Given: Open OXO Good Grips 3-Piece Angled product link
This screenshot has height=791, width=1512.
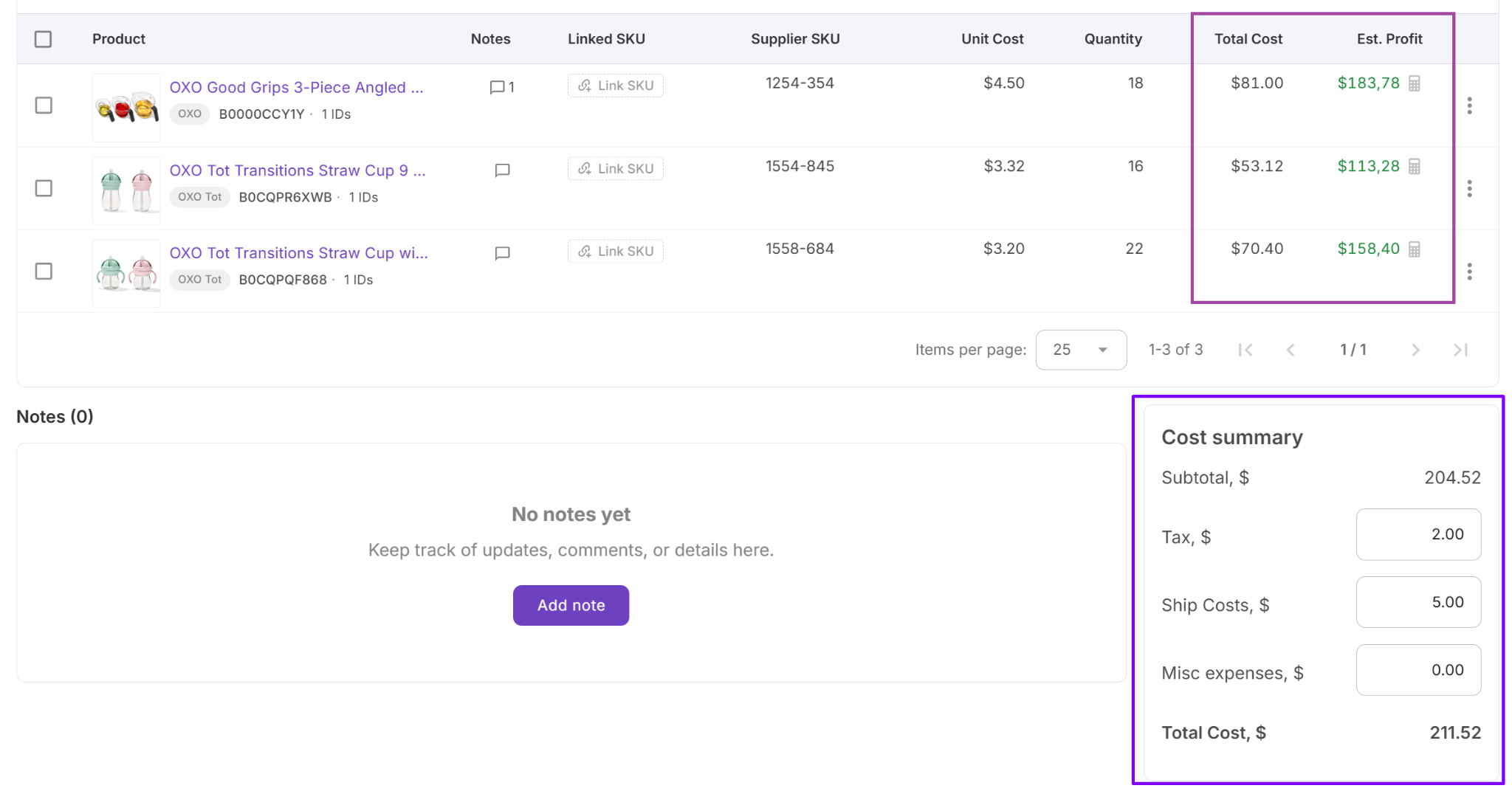Looking at the screenshot, I should point(297,87).
